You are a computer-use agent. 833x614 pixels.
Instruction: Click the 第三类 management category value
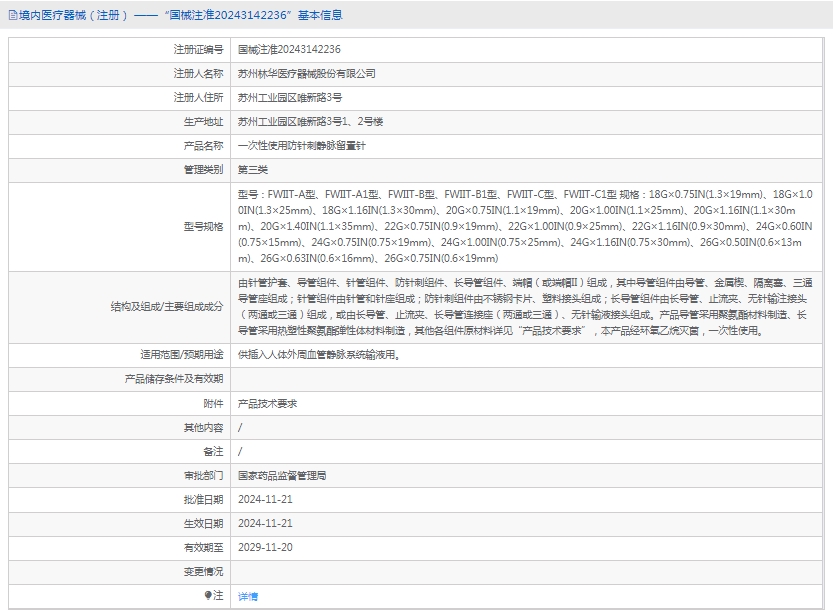[253, 170]
